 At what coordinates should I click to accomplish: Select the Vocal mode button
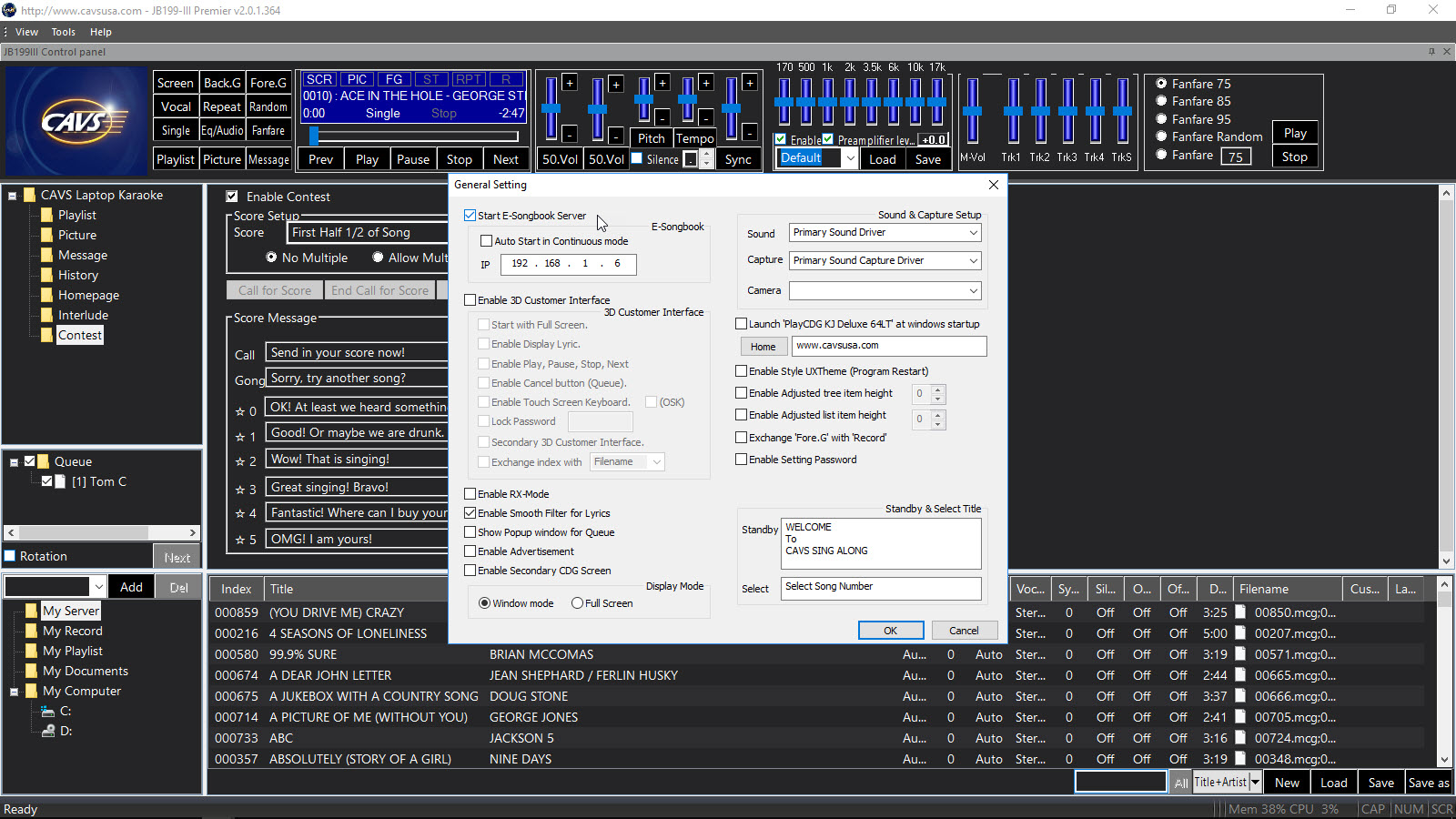[x=176, y=106]
